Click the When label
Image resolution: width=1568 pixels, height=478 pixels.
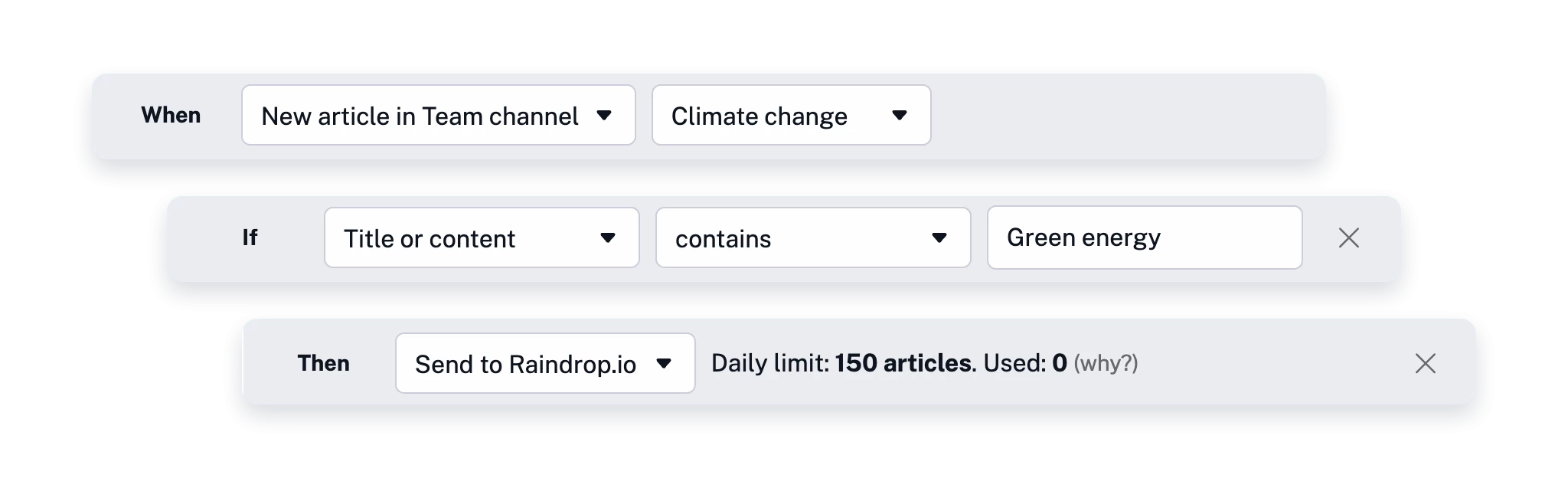point(171,115)
